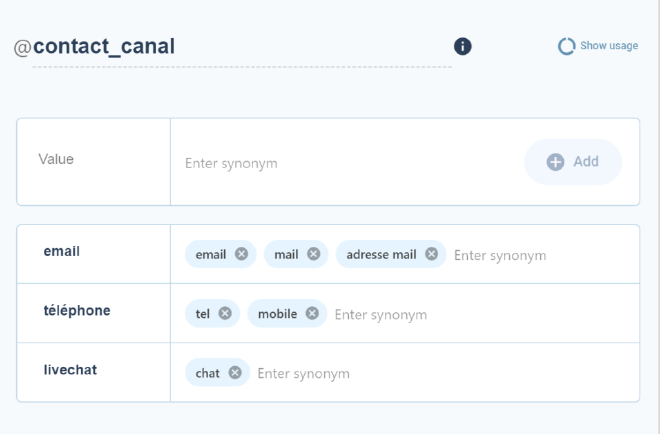The height and width of the screenshot is (434, 660).
Task: Click the livechat row synonym input
Action: [x=445, y=373]
